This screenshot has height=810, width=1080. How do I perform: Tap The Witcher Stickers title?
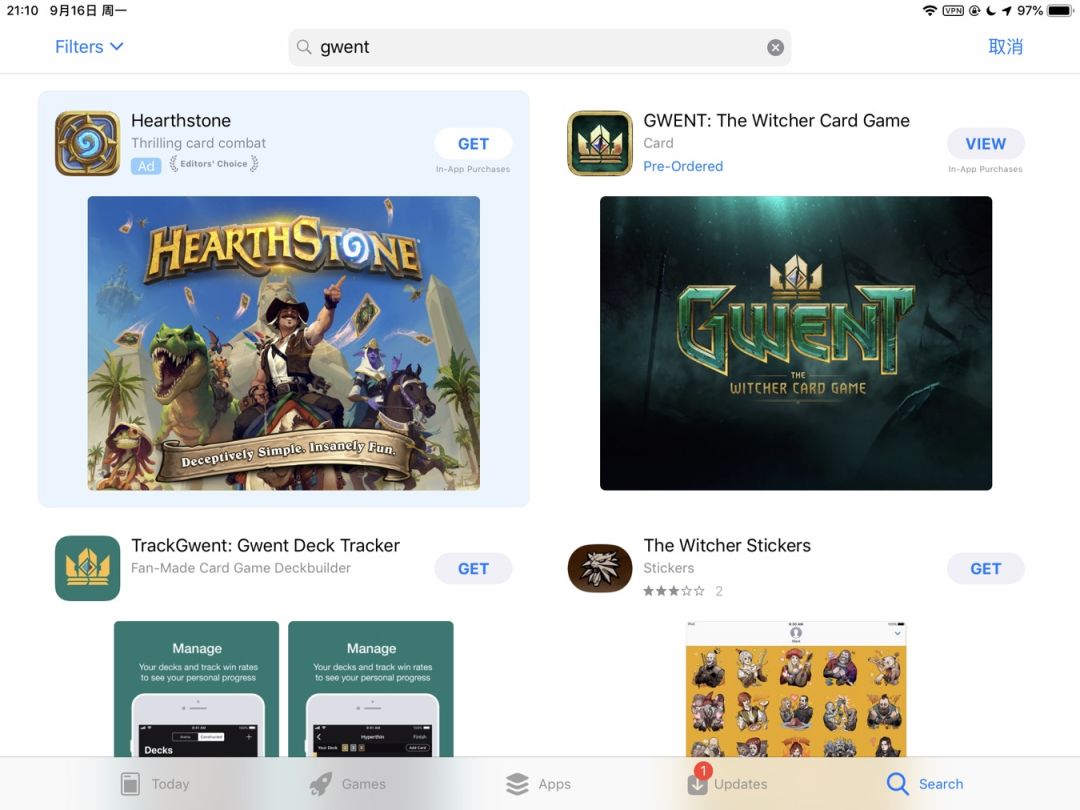727,546
